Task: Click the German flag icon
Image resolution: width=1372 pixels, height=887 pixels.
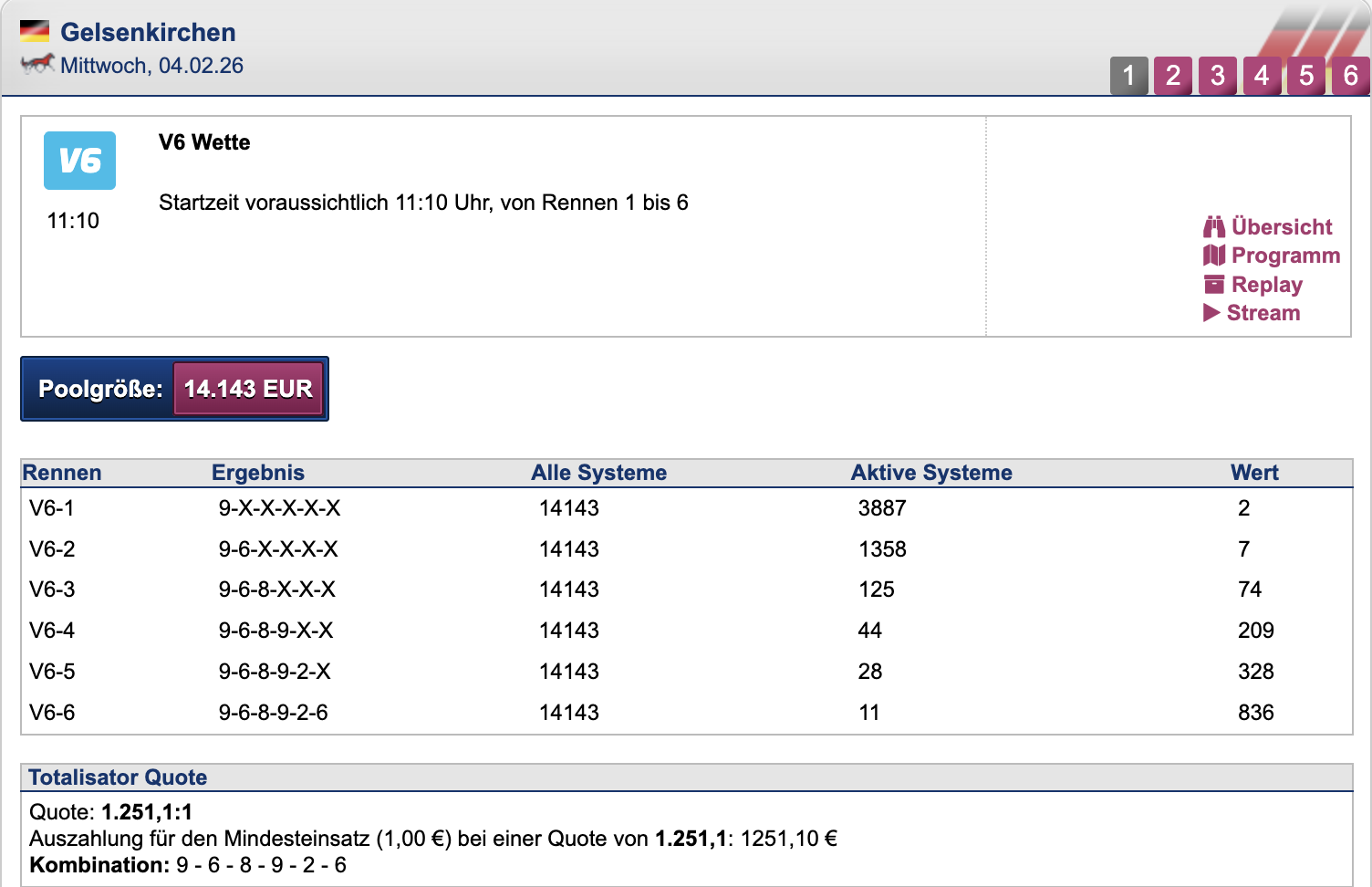Action: click(35, 32)
